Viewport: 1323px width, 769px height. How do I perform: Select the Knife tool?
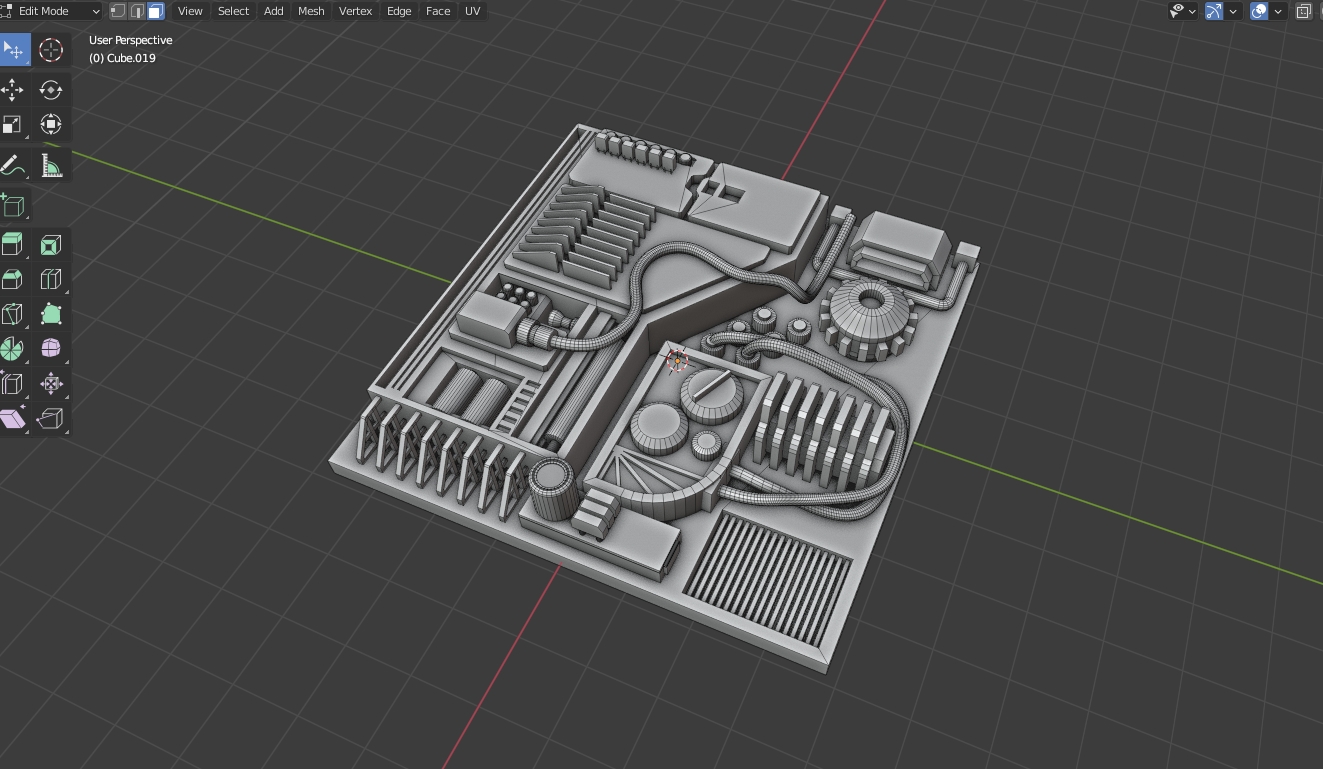pyautogui.click(x=14, y=313)
